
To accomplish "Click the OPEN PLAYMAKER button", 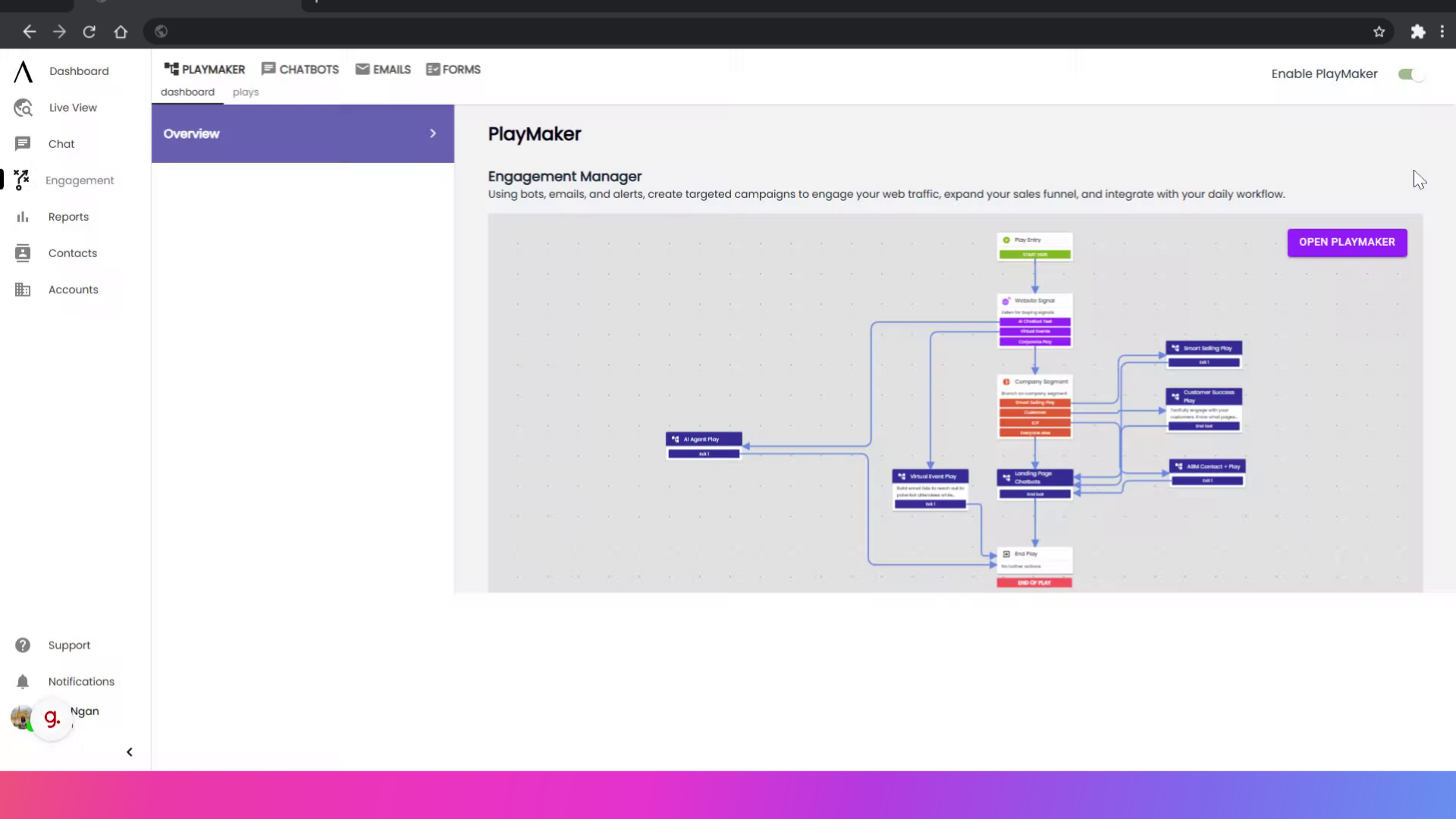I will point(1347,242).
